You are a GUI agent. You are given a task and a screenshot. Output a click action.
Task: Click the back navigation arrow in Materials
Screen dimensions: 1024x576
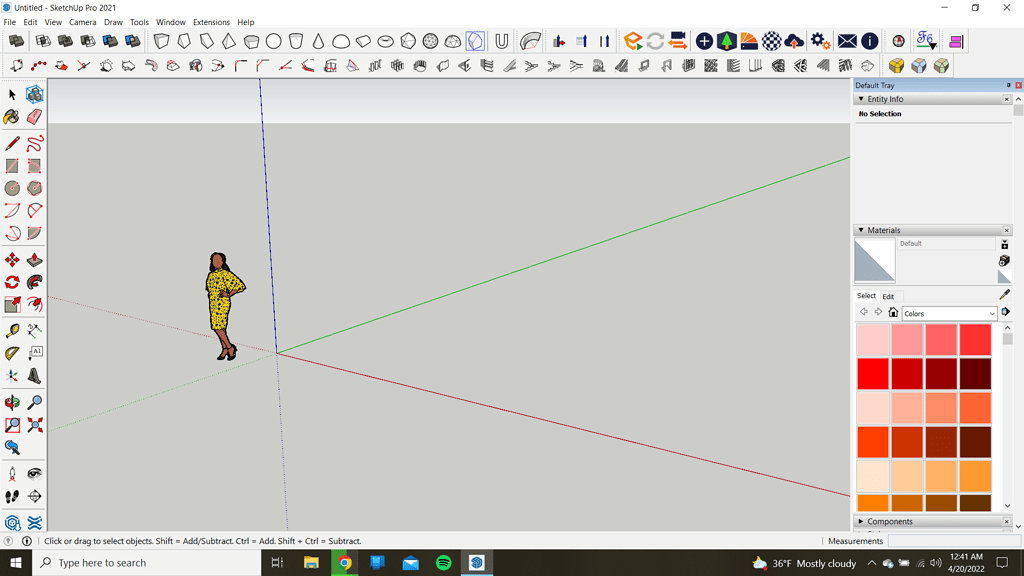coord(863,313)
